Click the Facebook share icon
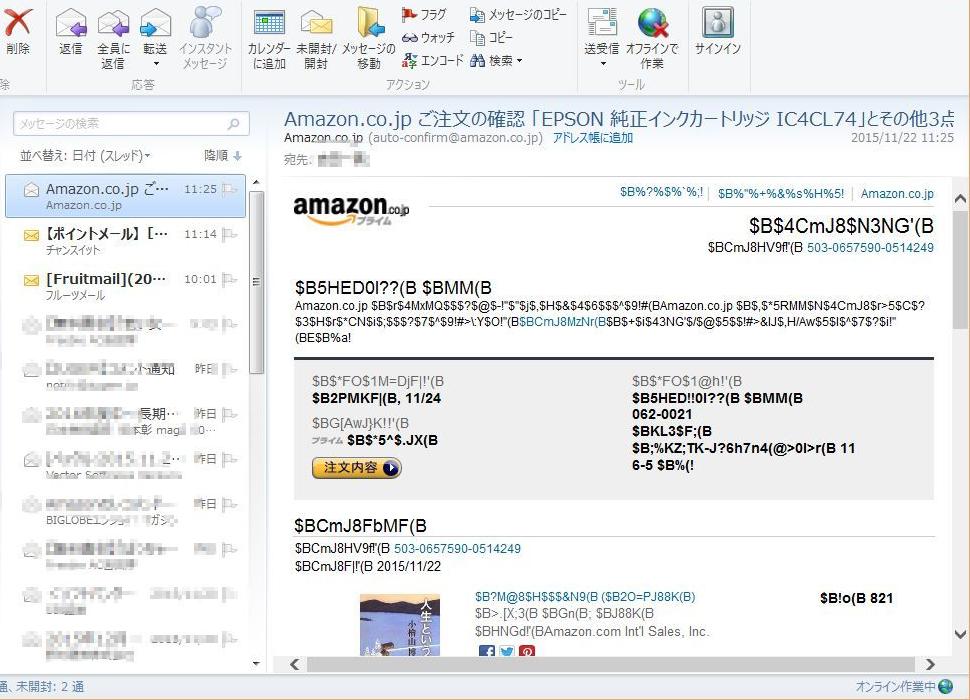 pos(487,651)
